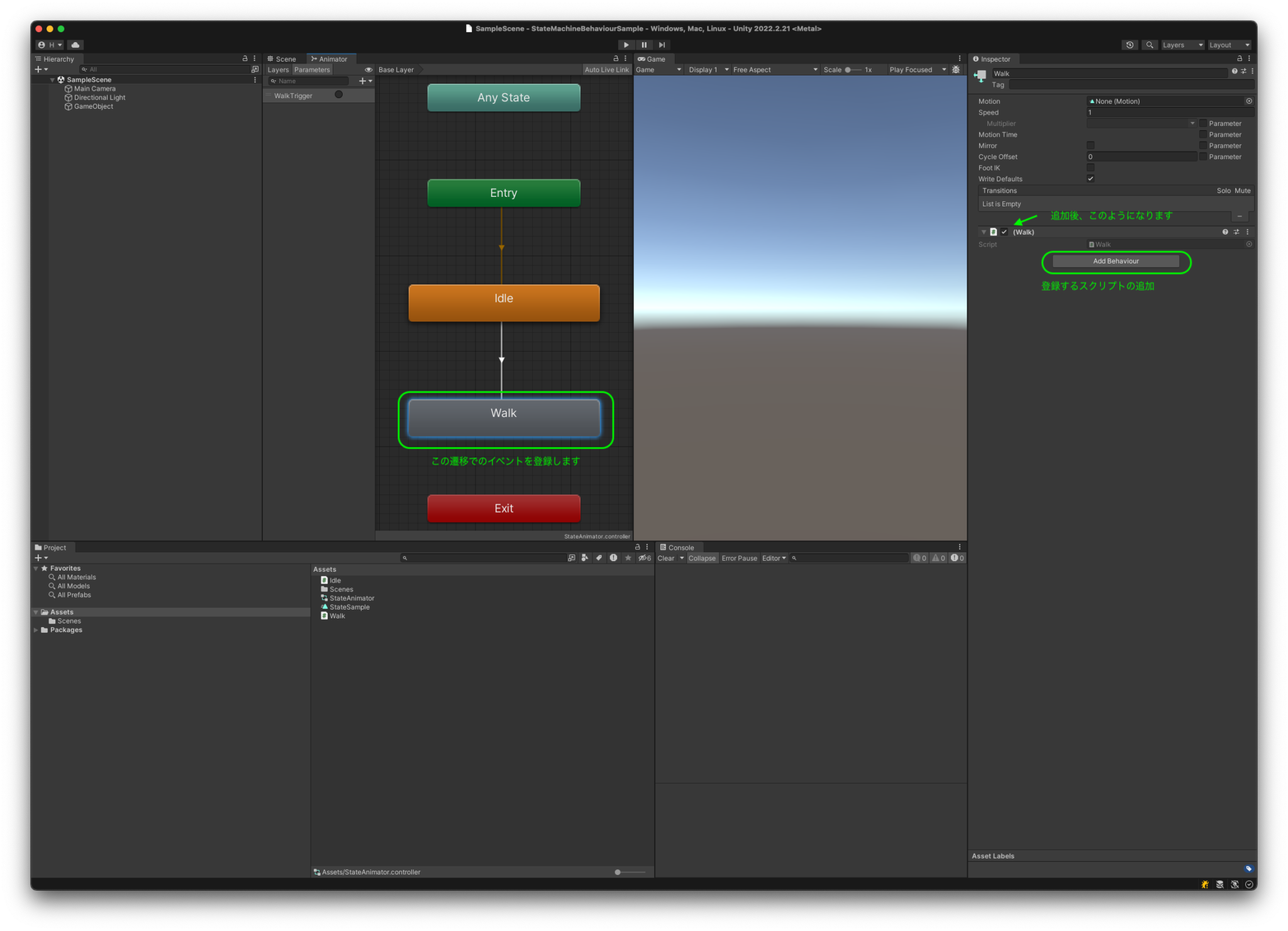The image size is (1288, 931).
Task: Click the Add Behaviour button
Action: pyautogui.click(x=1115, y=261)
